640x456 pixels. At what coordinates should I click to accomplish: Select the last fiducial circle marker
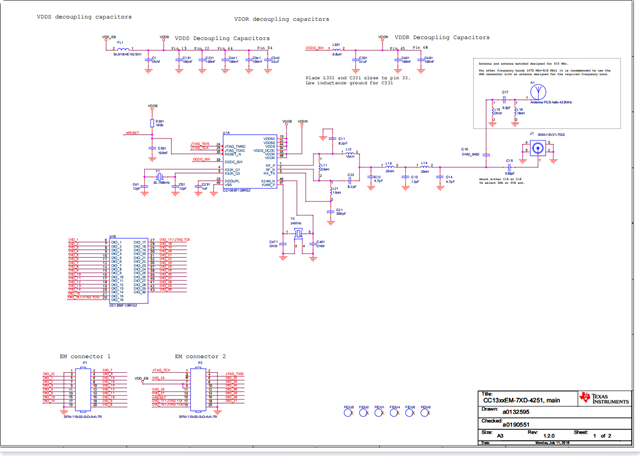click(x=425, y=413)
